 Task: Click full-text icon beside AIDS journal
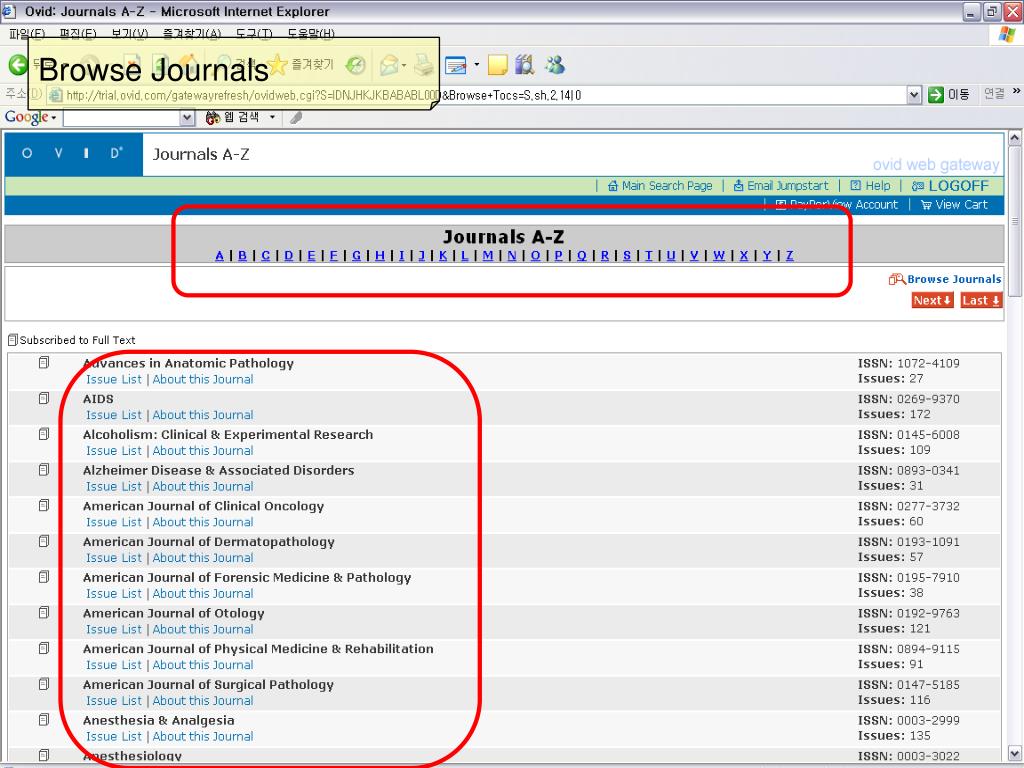coord(44,398)
